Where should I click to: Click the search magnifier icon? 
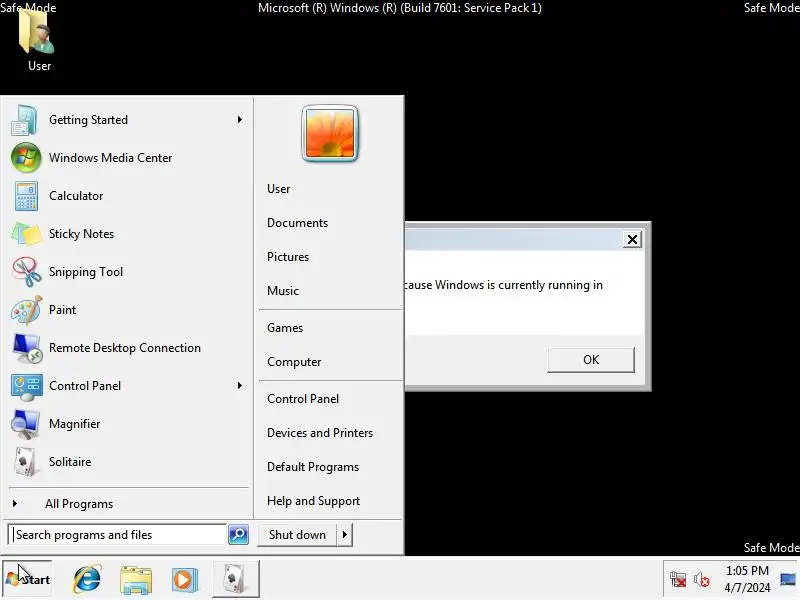pyautogui.click(x=238, y=534)
